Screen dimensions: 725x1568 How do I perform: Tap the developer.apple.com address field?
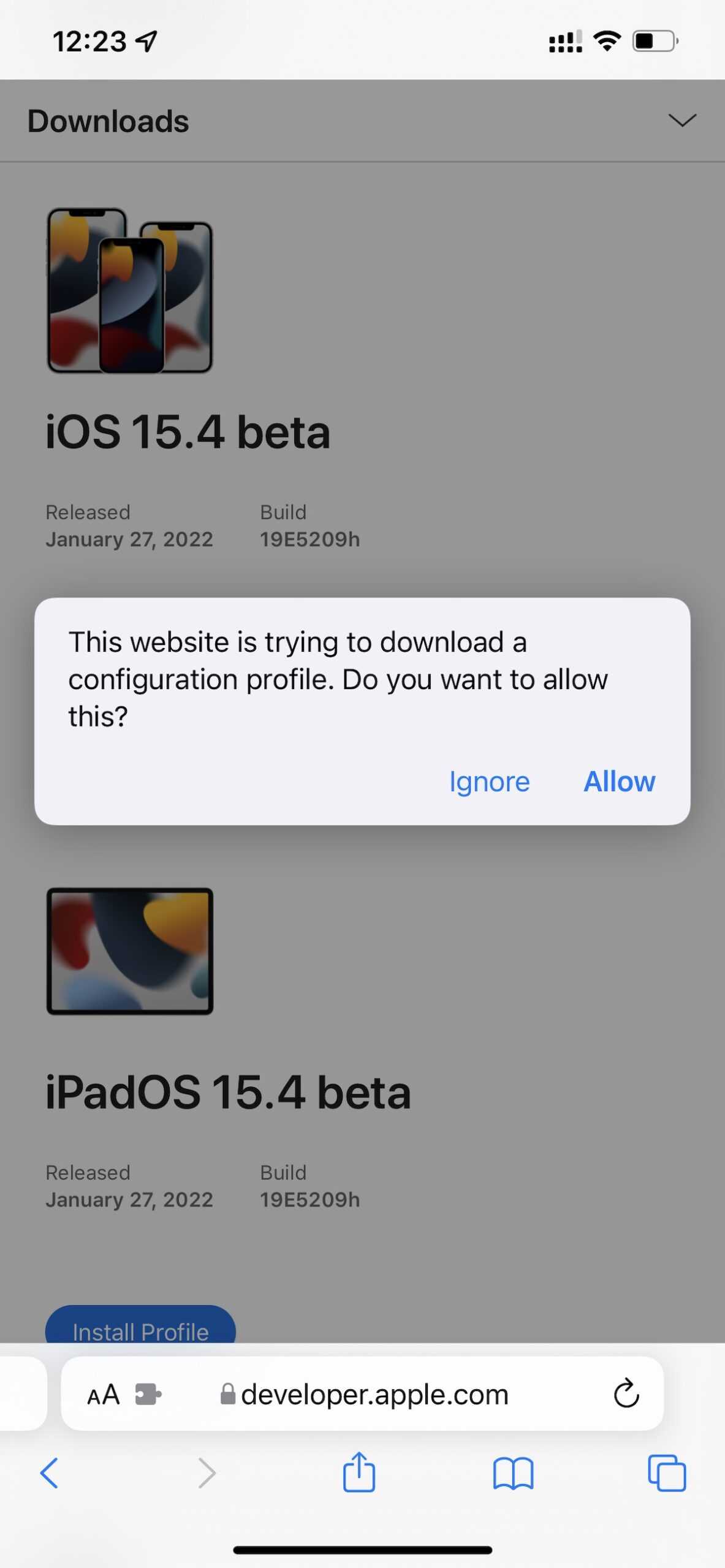[x=374, y=1395]
